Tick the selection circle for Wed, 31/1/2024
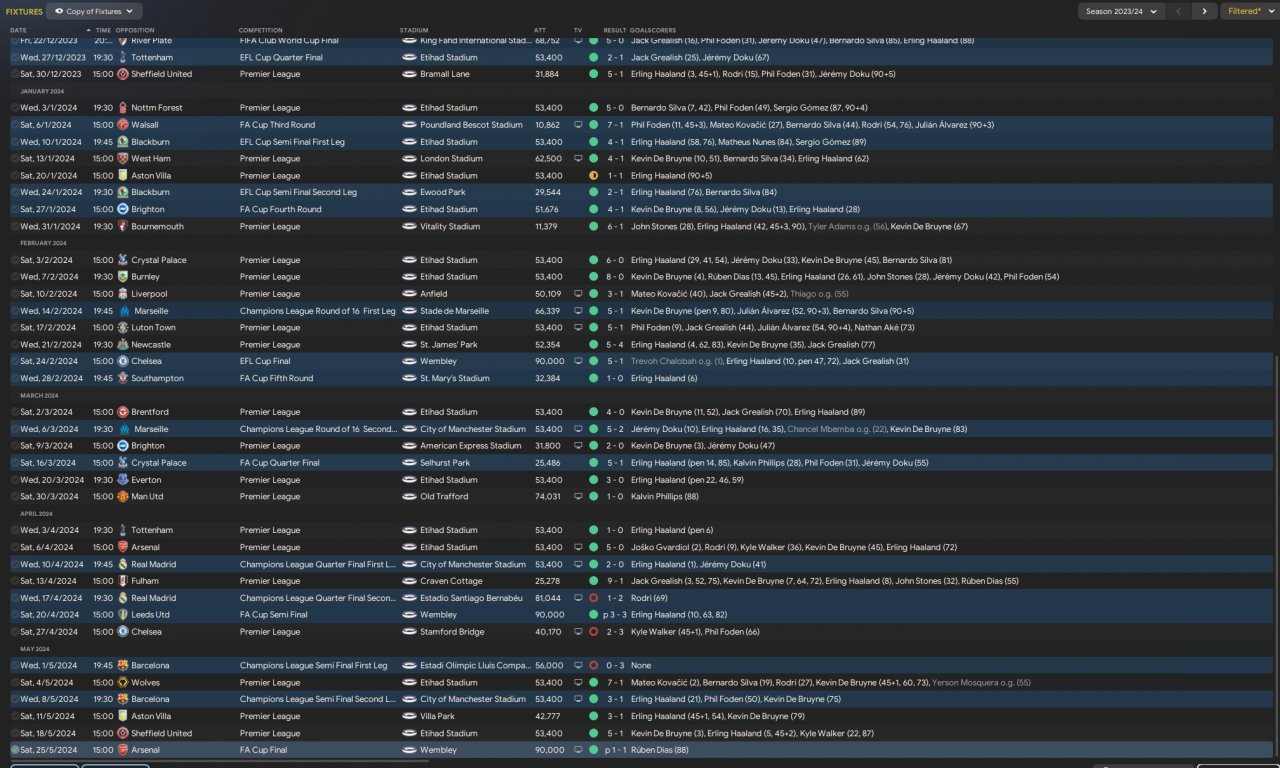 (x=15, y=227)
